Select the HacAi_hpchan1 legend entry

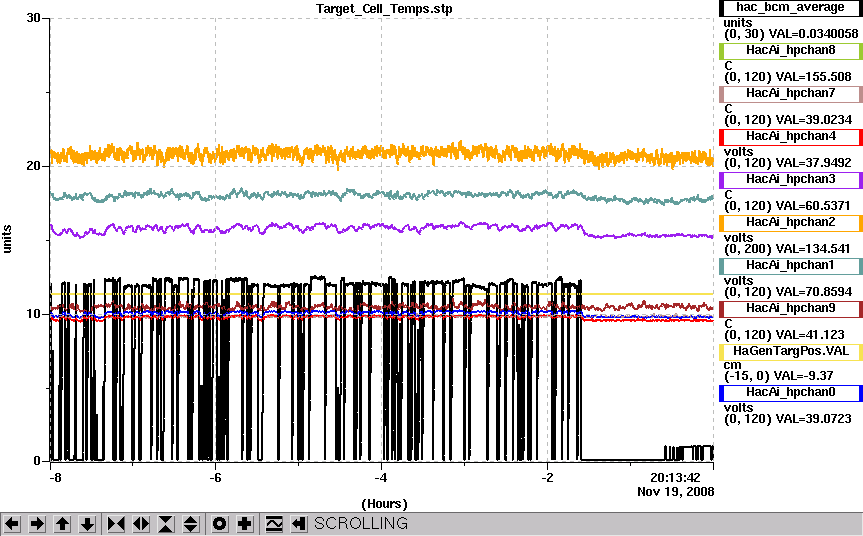pos(790,265)
